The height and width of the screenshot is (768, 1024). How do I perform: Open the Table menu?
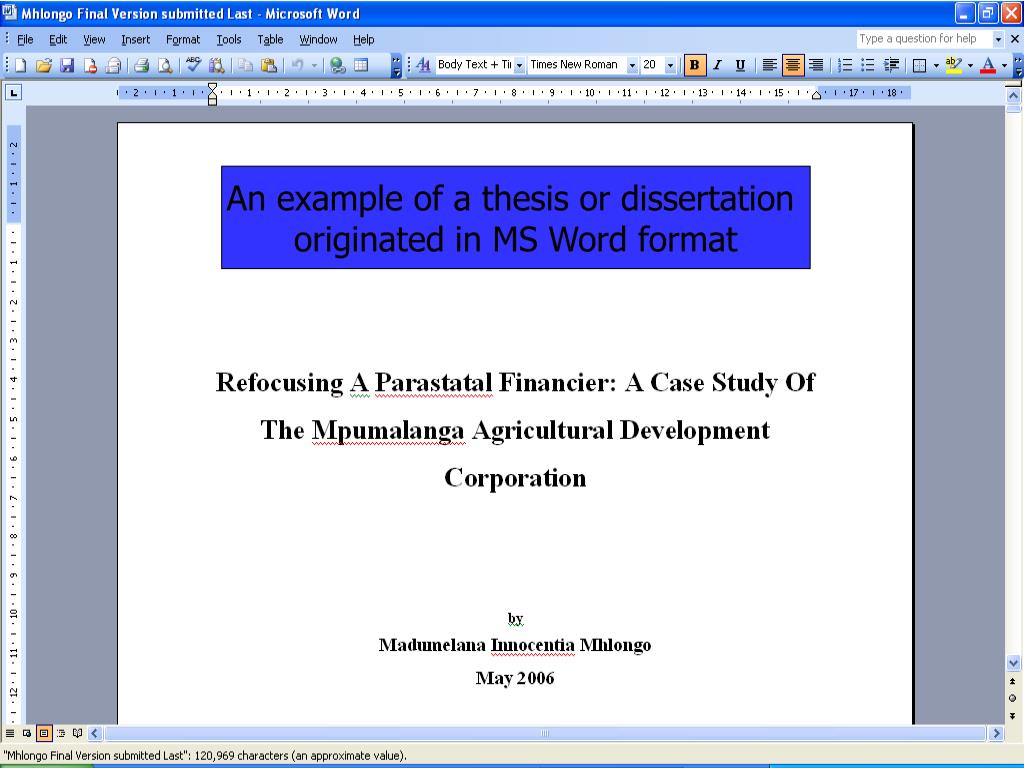coord(270,40)
